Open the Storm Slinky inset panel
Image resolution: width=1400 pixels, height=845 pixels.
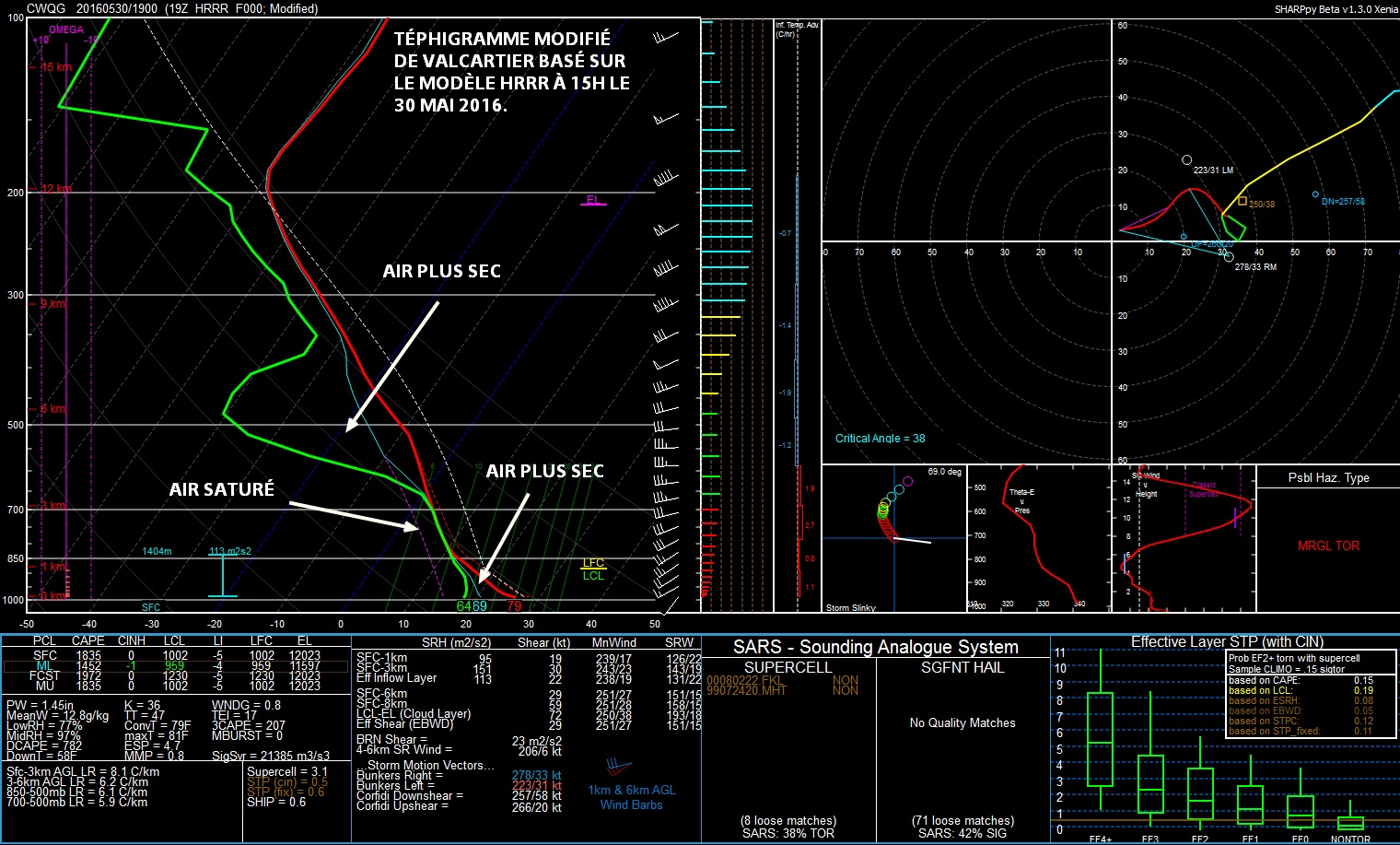pyautogui.click(x=892, y=538)
